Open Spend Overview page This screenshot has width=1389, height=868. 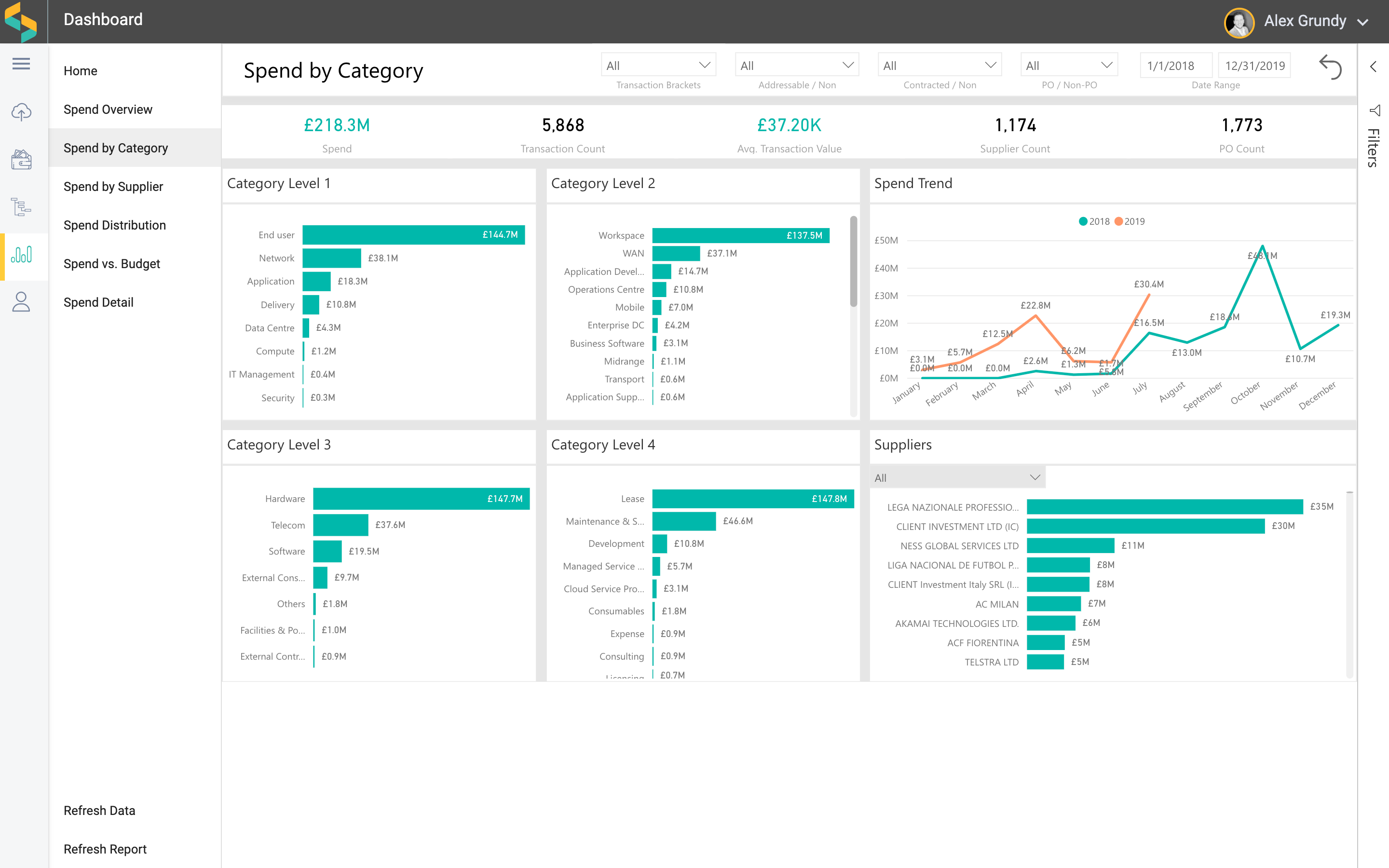[x=108, y=109]
